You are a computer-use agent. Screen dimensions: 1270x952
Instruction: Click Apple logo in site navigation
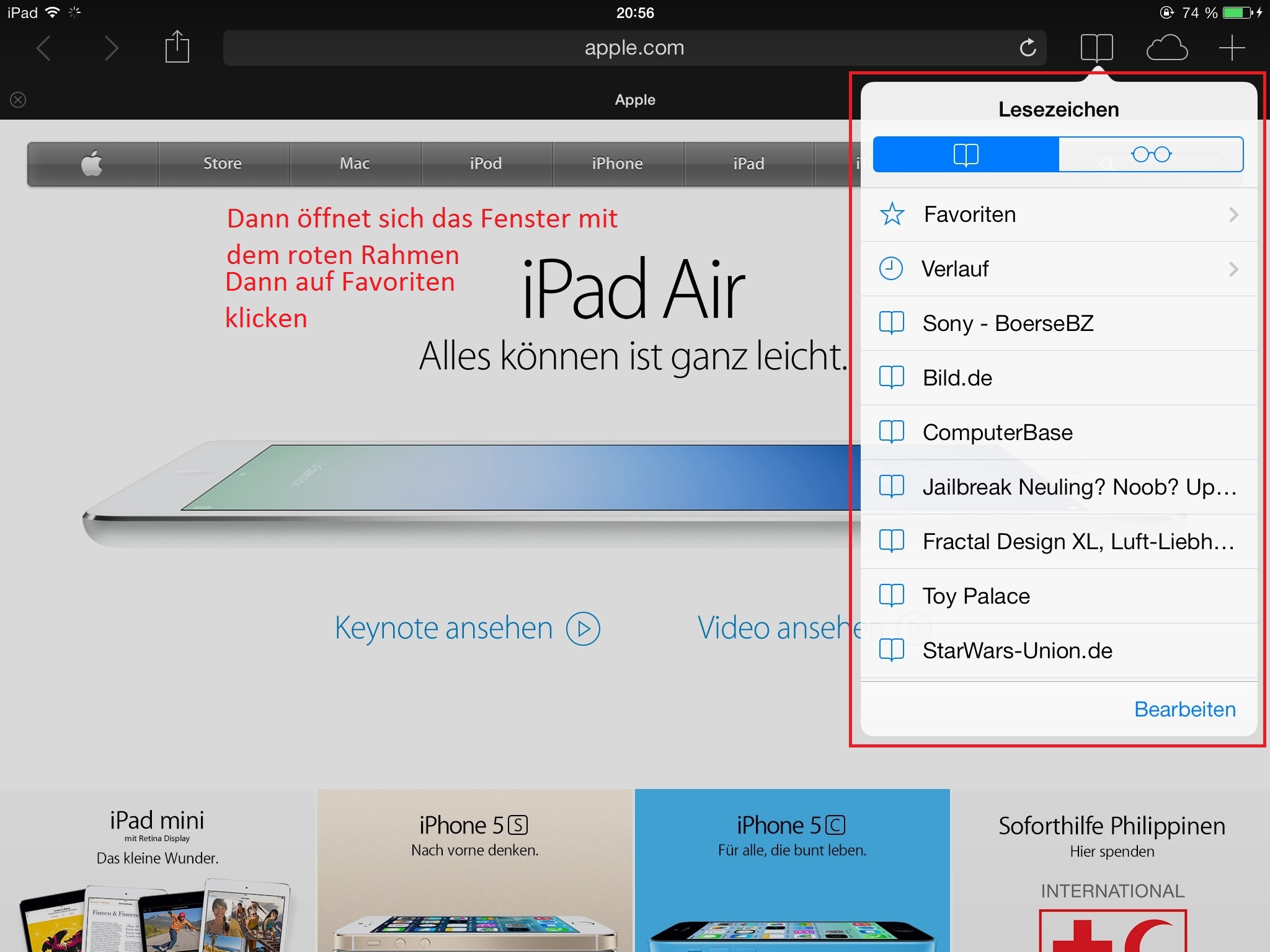tap(92, 164)
